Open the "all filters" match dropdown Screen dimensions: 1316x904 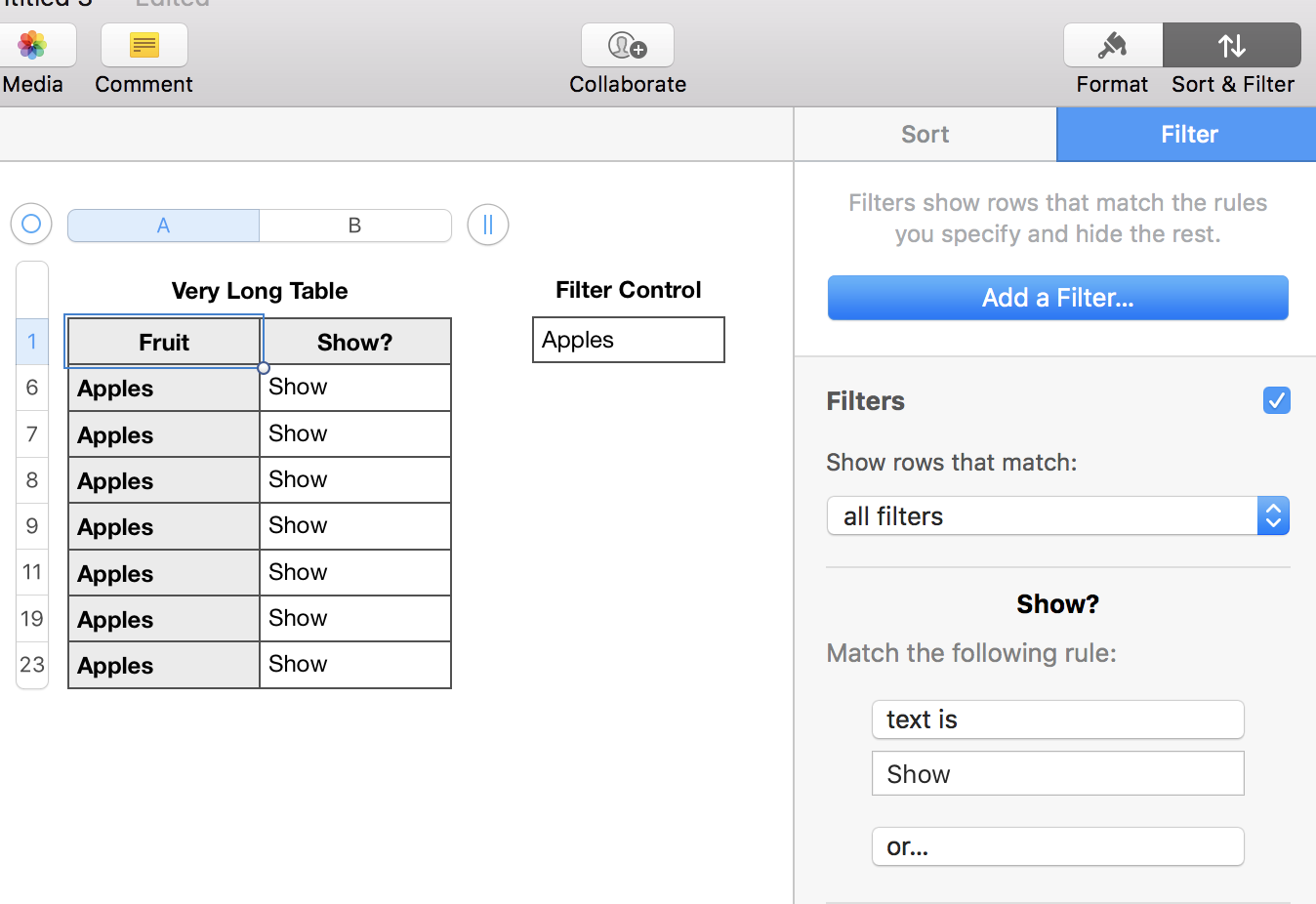[x=1057, y=515]
